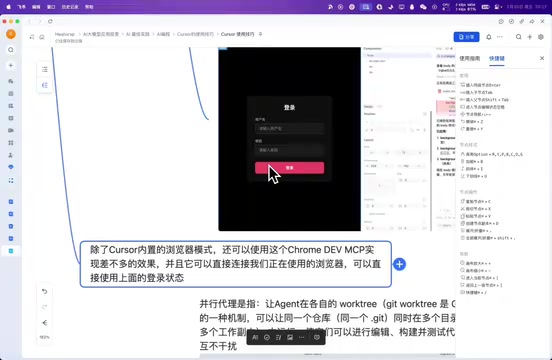Click the blue 分享 button
The height and width of the screenshot is (360, 552).
pos(466,37)
